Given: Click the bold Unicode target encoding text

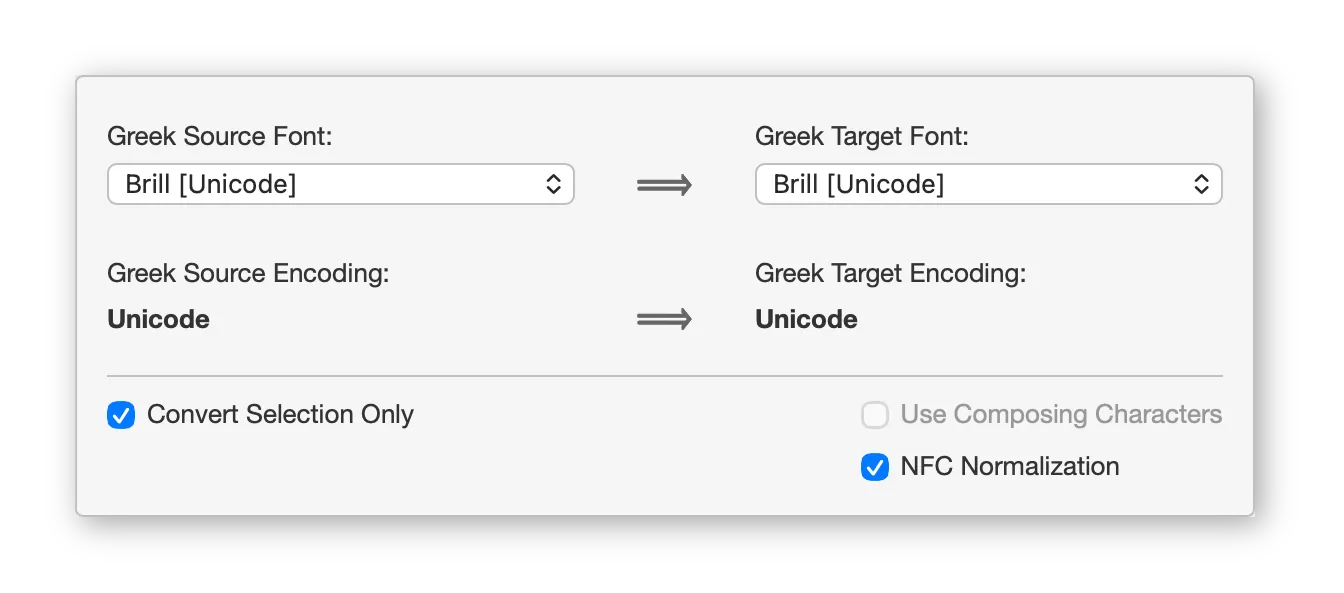Looking at the screenshot, I should pyautogui.click(x=806, y=319).
